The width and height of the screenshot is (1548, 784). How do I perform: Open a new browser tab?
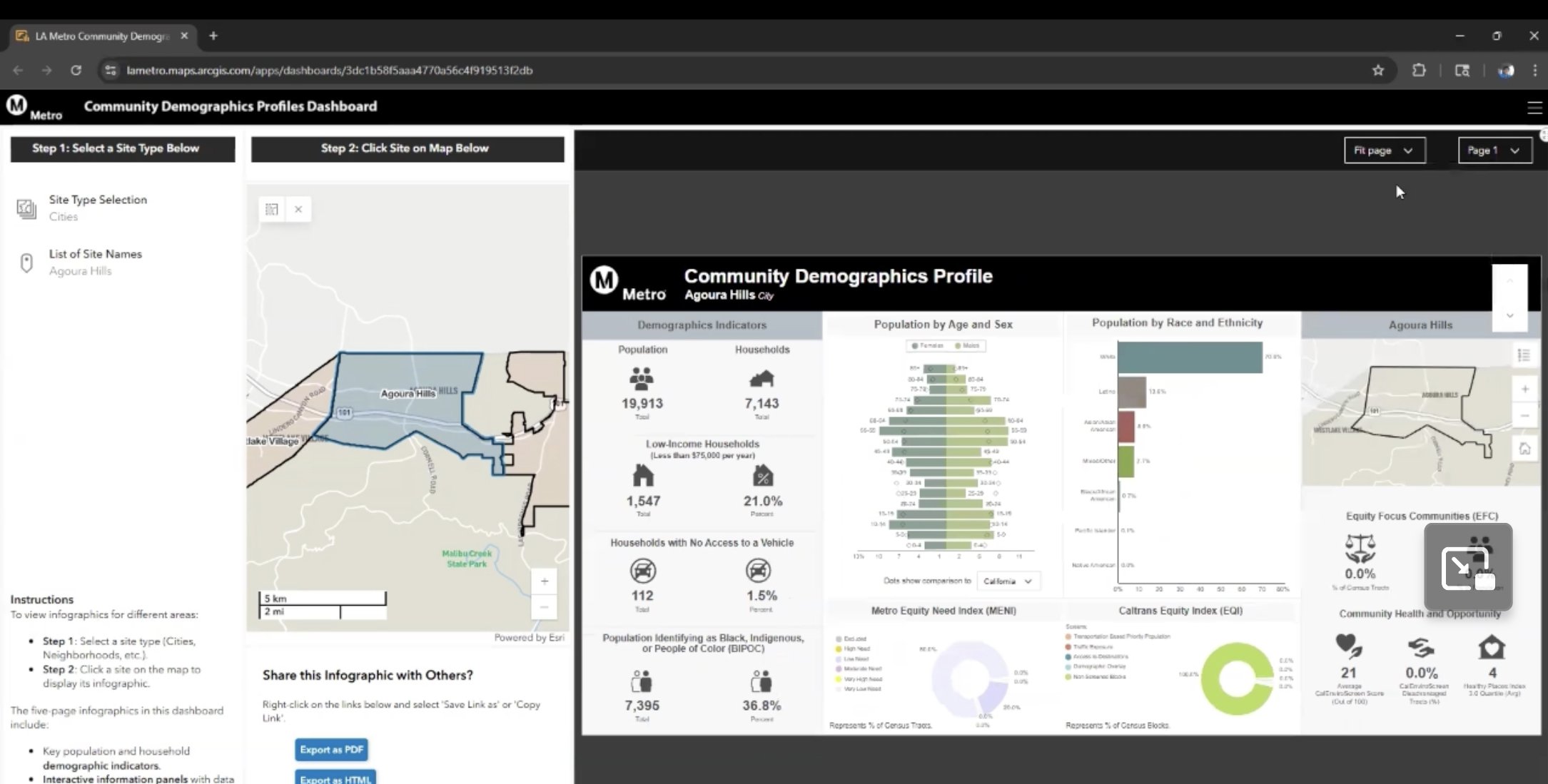213,36
